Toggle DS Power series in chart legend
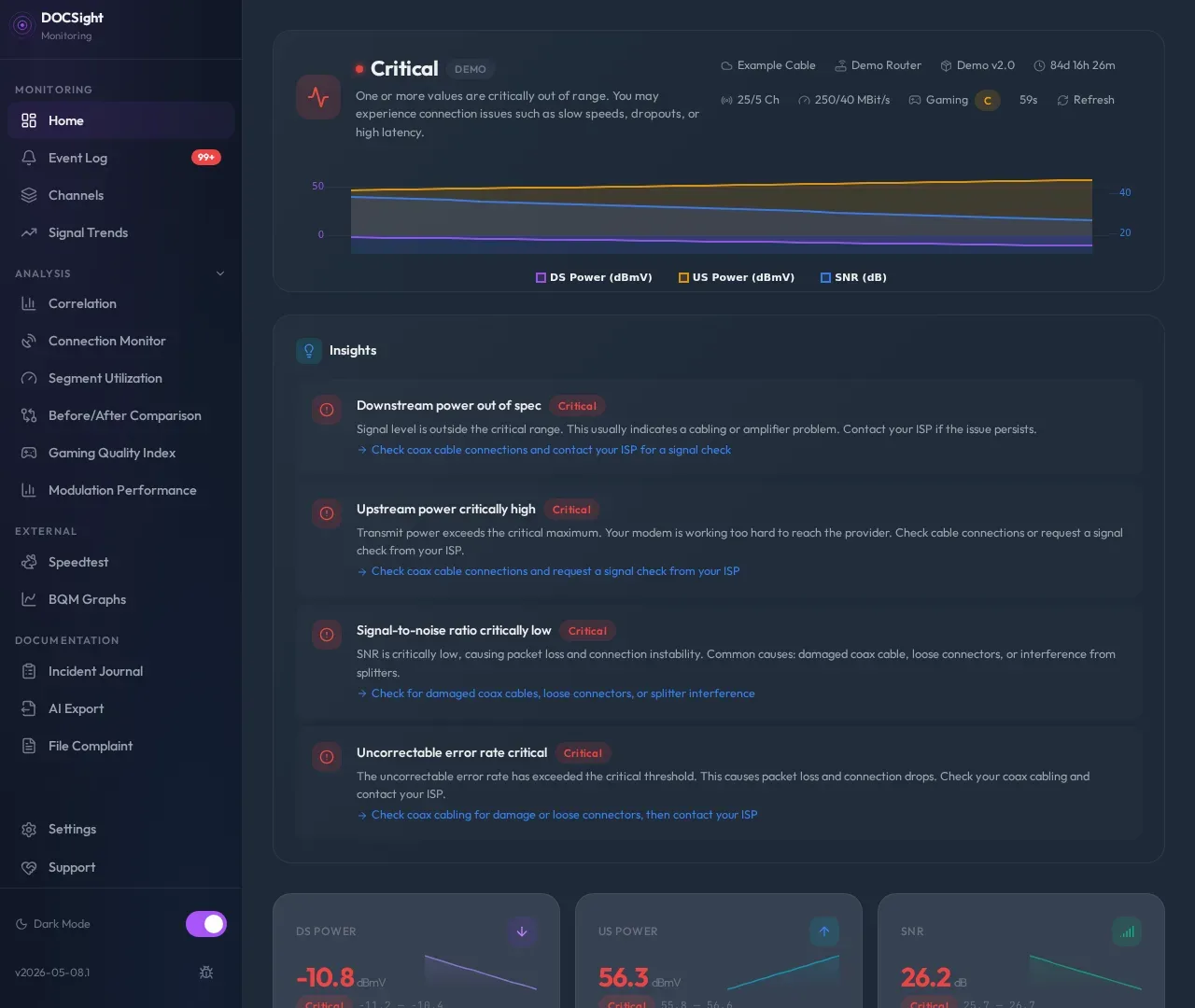The width and height of the screenshot is (1195, 1008). (x=594, y=277)
